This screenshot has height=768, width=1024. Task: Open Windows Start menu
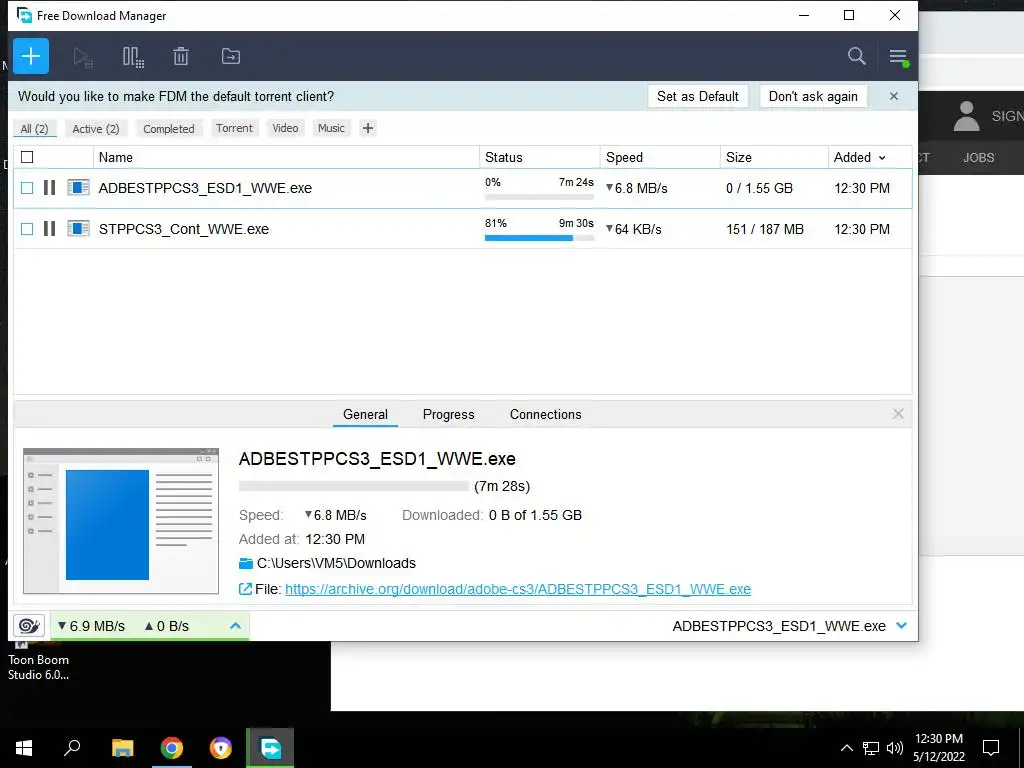pyautogui.click(x=24, y=748)
